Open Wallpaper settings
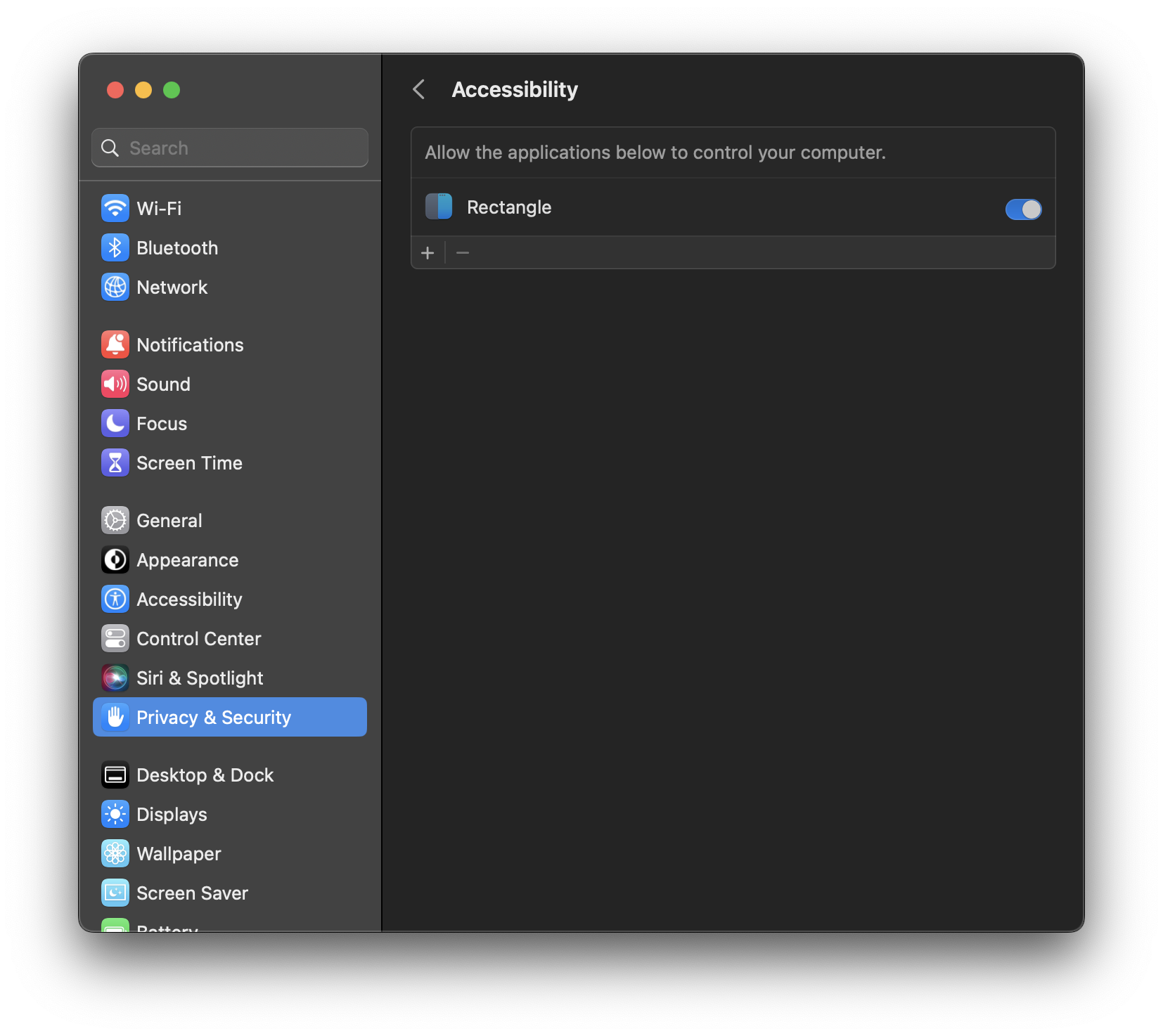 [178, 853]
